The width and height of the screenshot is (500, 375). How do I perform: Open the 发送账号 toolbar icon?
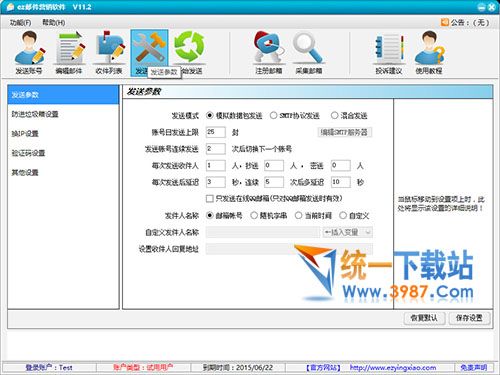29,53
